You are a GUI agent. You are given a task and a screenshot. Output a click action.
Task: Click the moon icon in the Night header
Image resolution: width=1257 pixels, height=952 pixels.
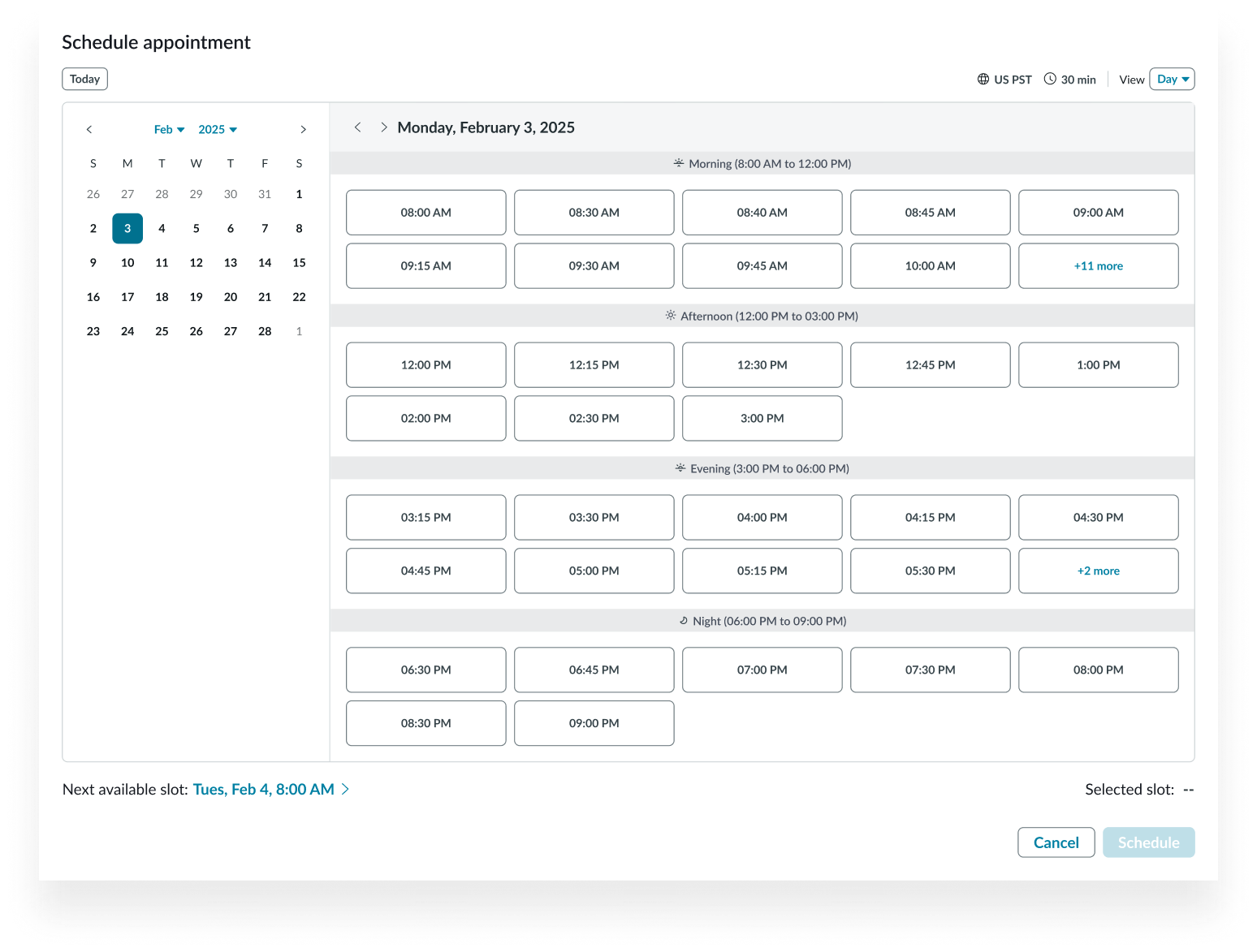[x=684, y=620]
